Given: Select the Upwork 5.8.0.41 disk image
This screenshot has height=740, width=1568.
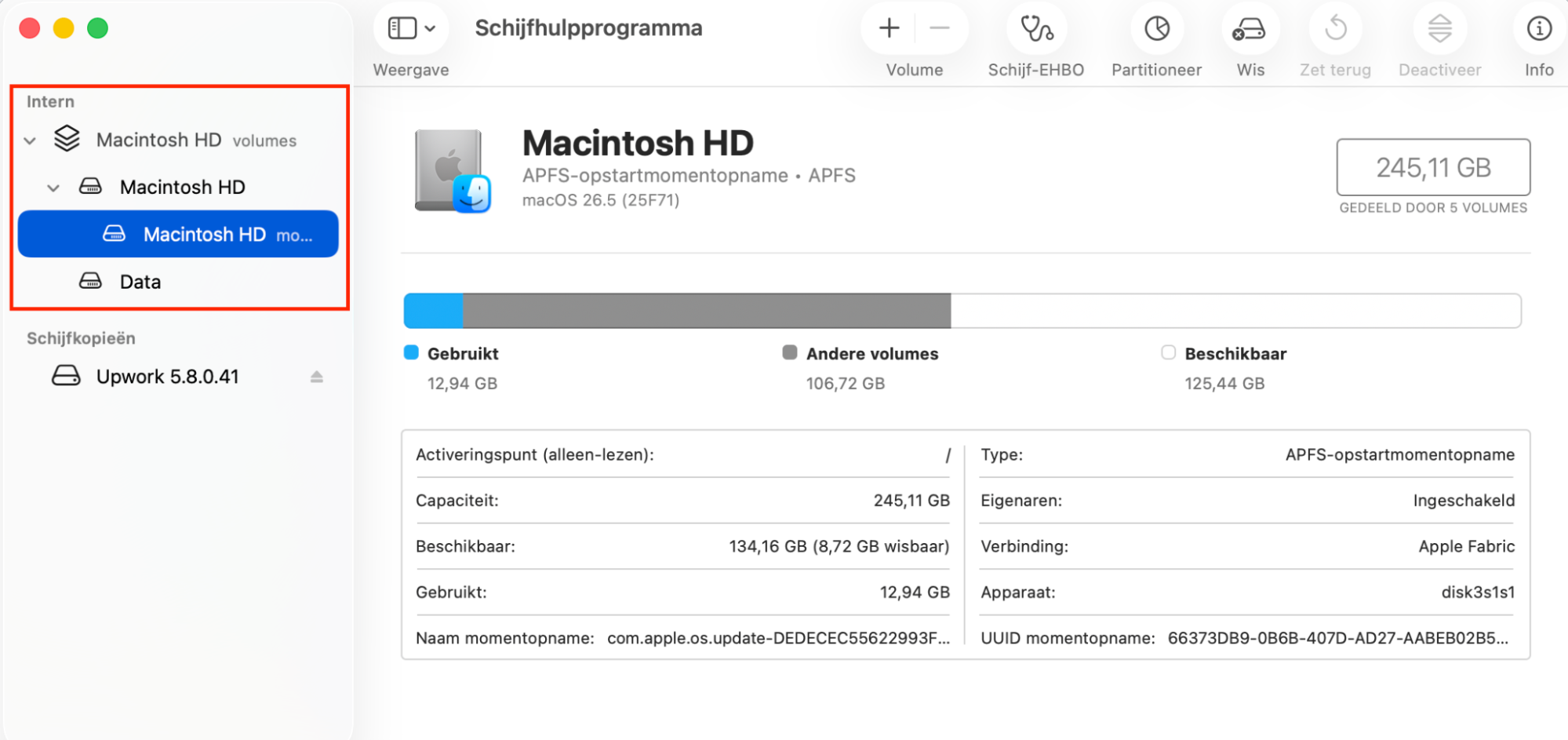Looking at the screenshot, I should pos(178,377).
